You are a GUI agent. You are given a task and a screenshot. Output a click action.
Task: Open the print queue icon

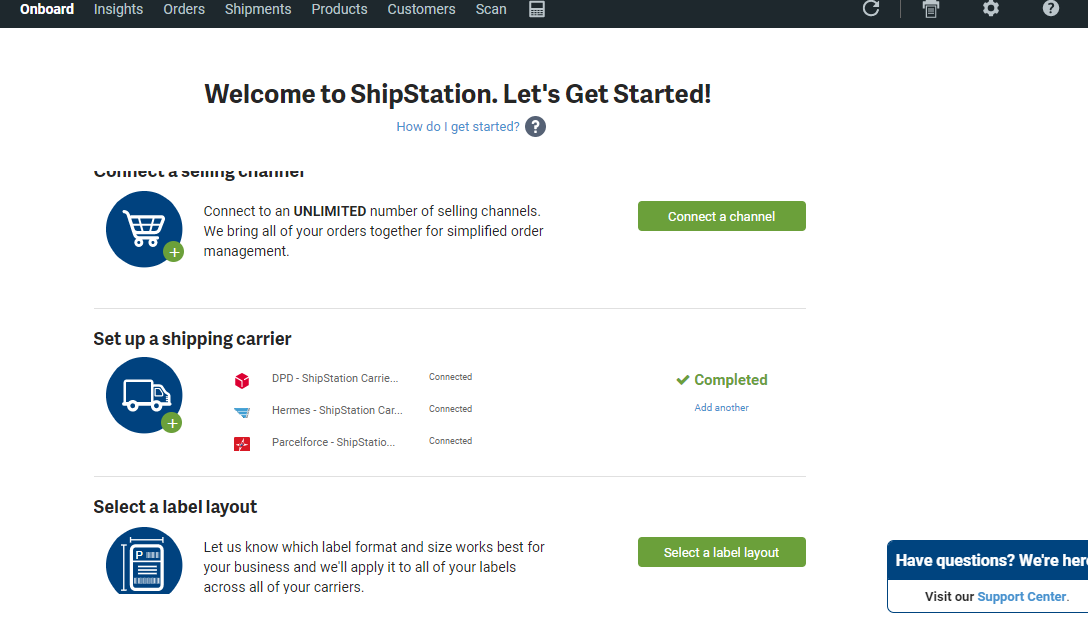point(930,9)
